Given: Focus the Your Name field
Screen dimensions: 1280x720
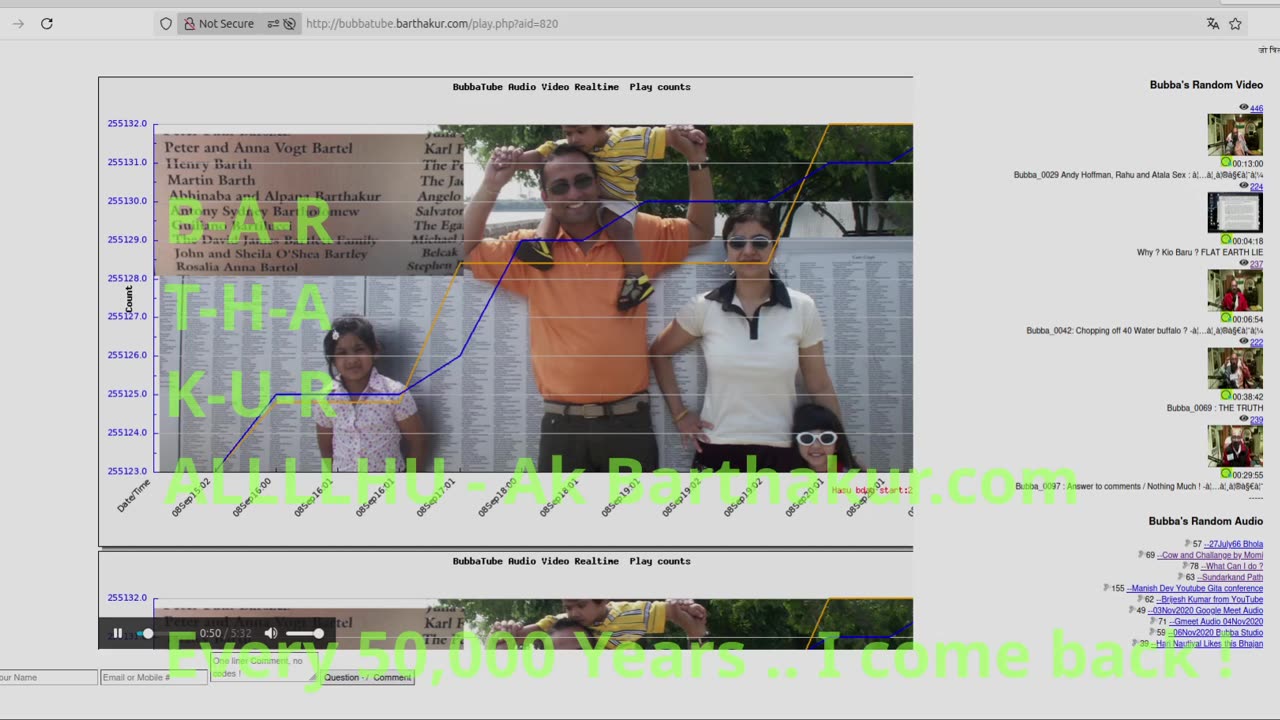Looking at the screenshot, I should [x=48, y=677].
